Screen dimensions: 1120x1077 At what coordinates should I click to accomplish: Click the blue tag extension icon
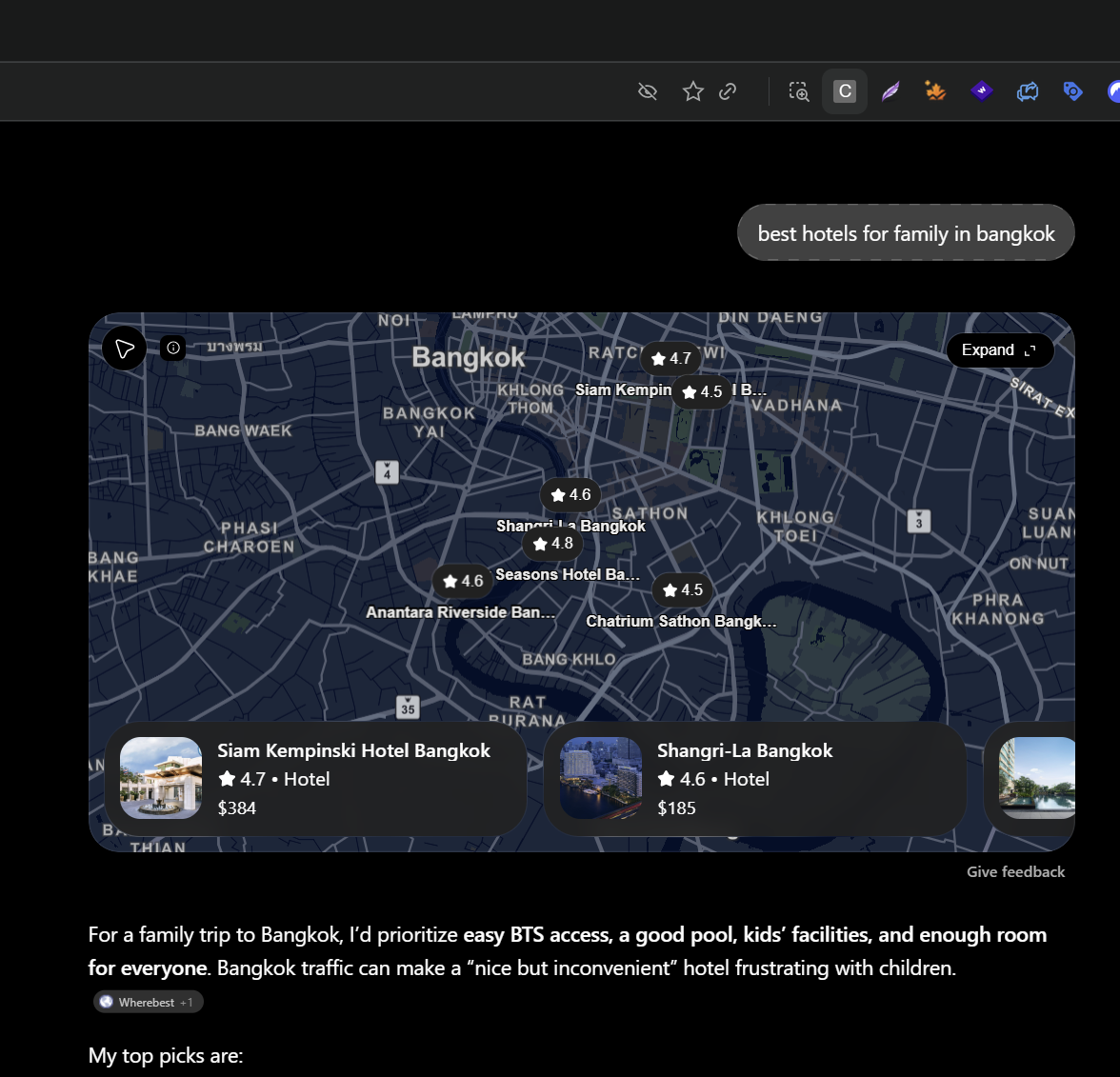point(1072,91)
